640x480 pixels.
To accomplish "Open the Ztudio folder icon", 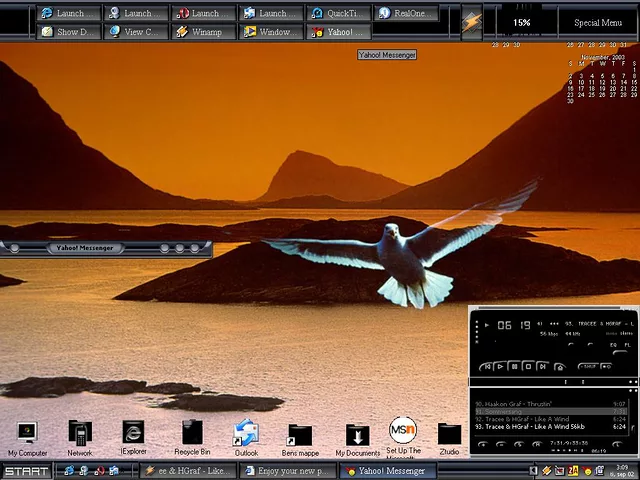I will [x=449, y=433].
